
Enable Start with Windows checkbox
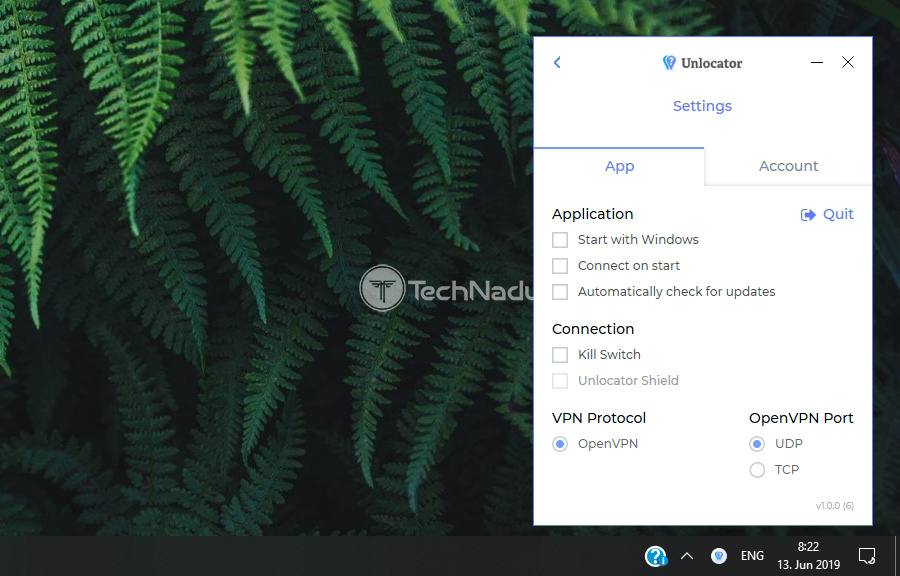tap(560, 240)
